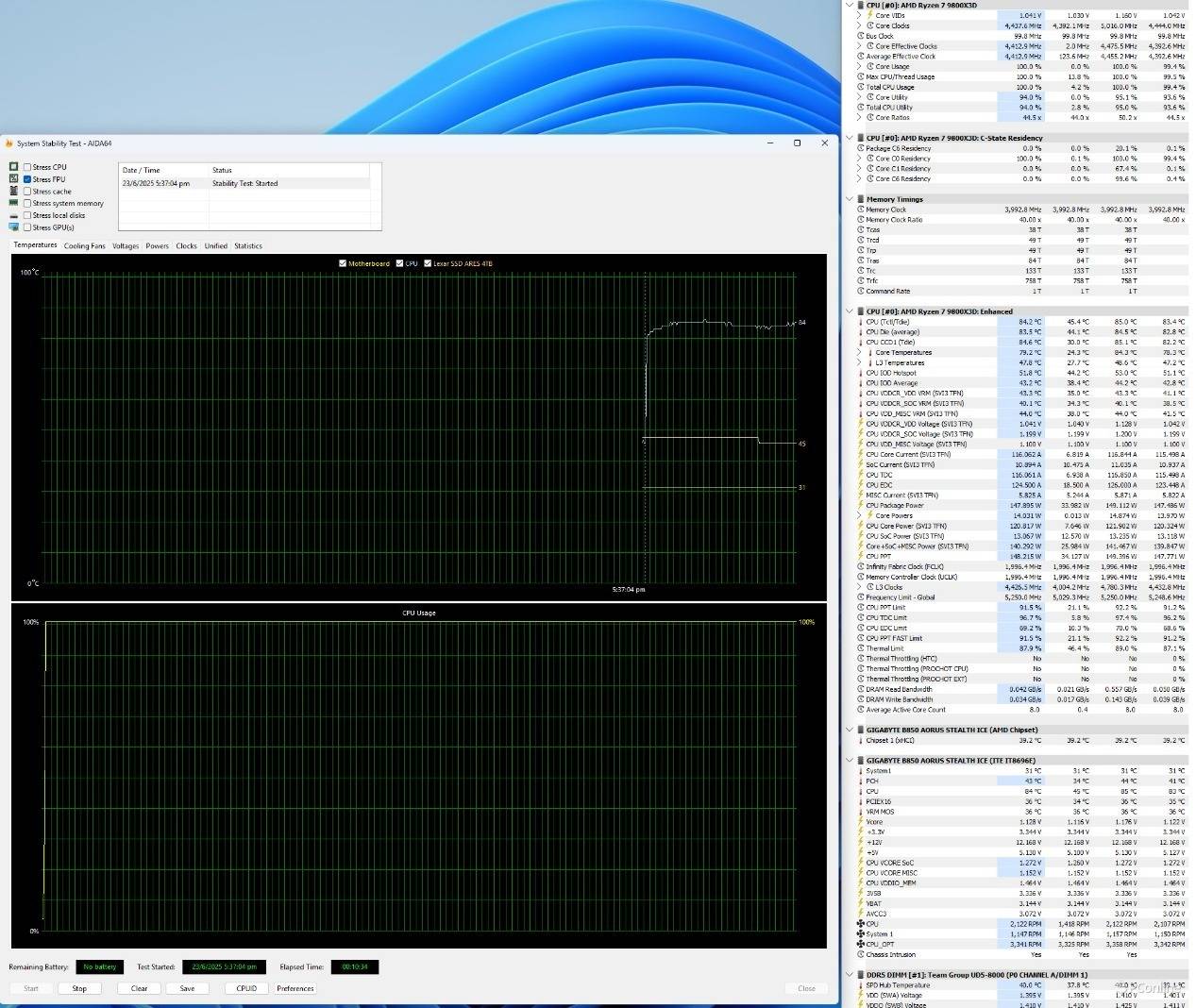
Task: Enable the Stress CPU checkbox
Action: coord(27,167)
